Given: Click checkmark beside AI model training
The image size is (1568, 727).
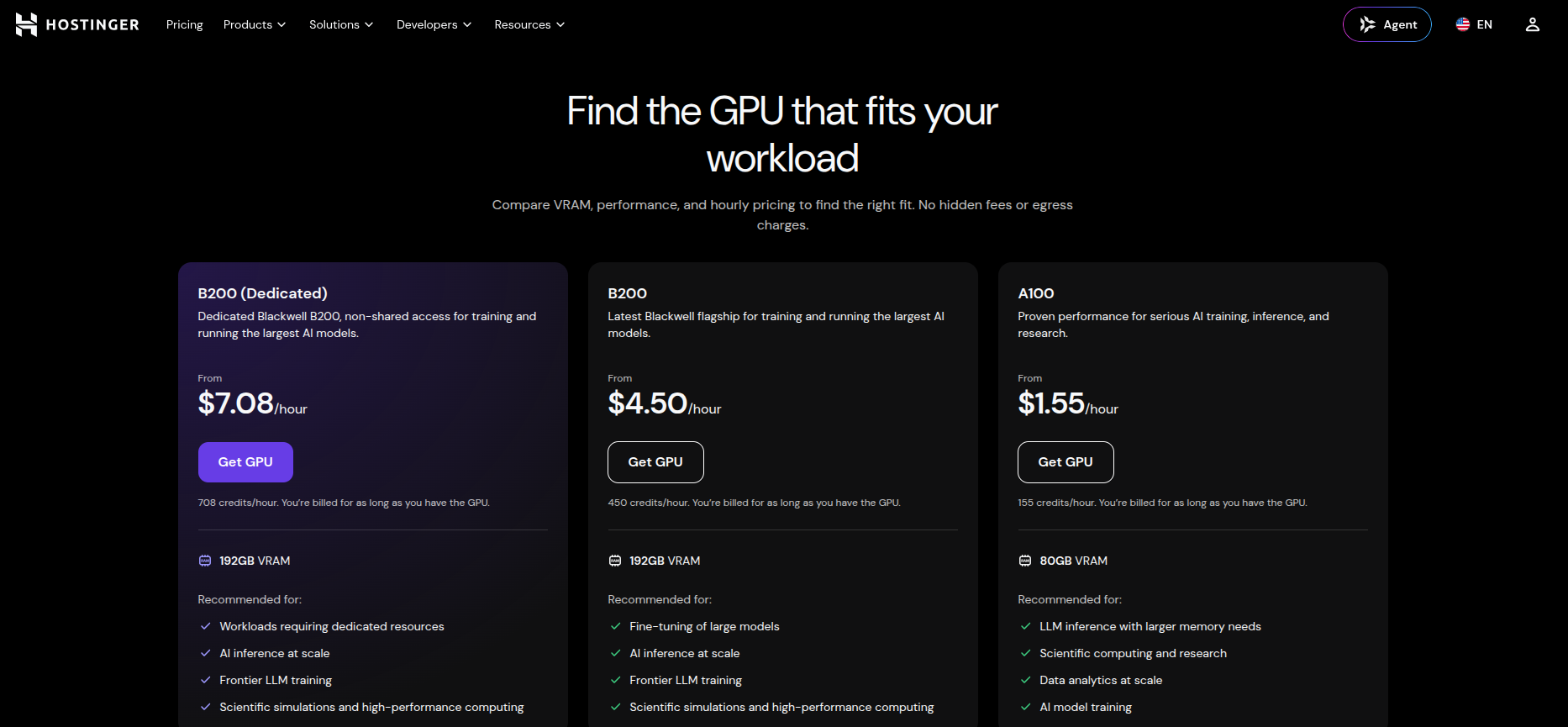Looking at the screenshot, I should (1025, 707).
